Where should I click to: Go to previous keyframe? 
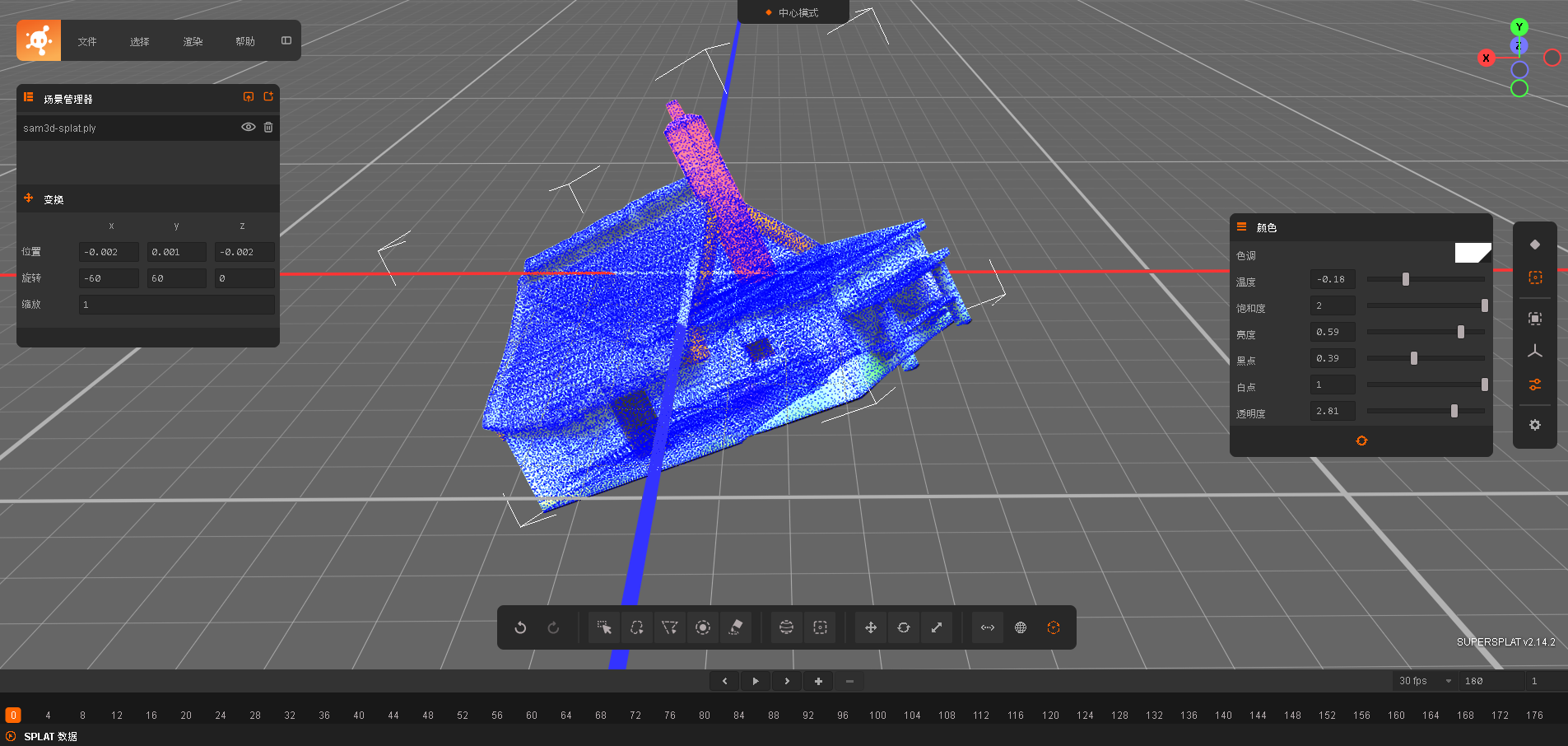click(724, 681)
